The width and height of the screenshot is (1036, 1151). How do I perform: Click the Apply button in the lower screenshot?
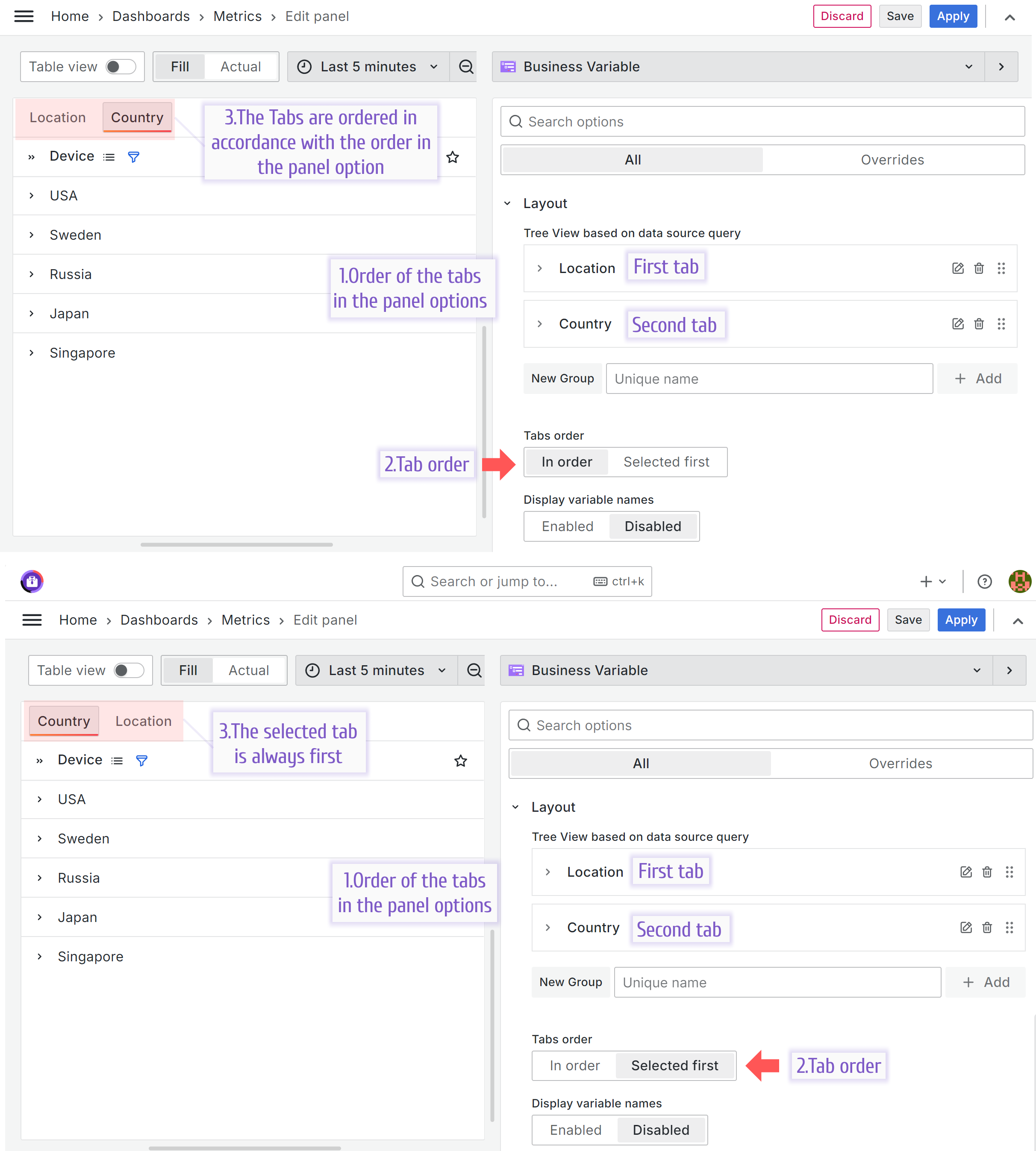coord(961,620)
